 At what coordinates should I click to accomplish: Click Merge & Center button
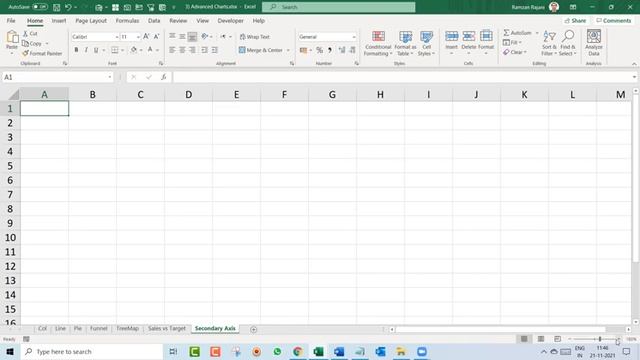[x=261, y=50]
